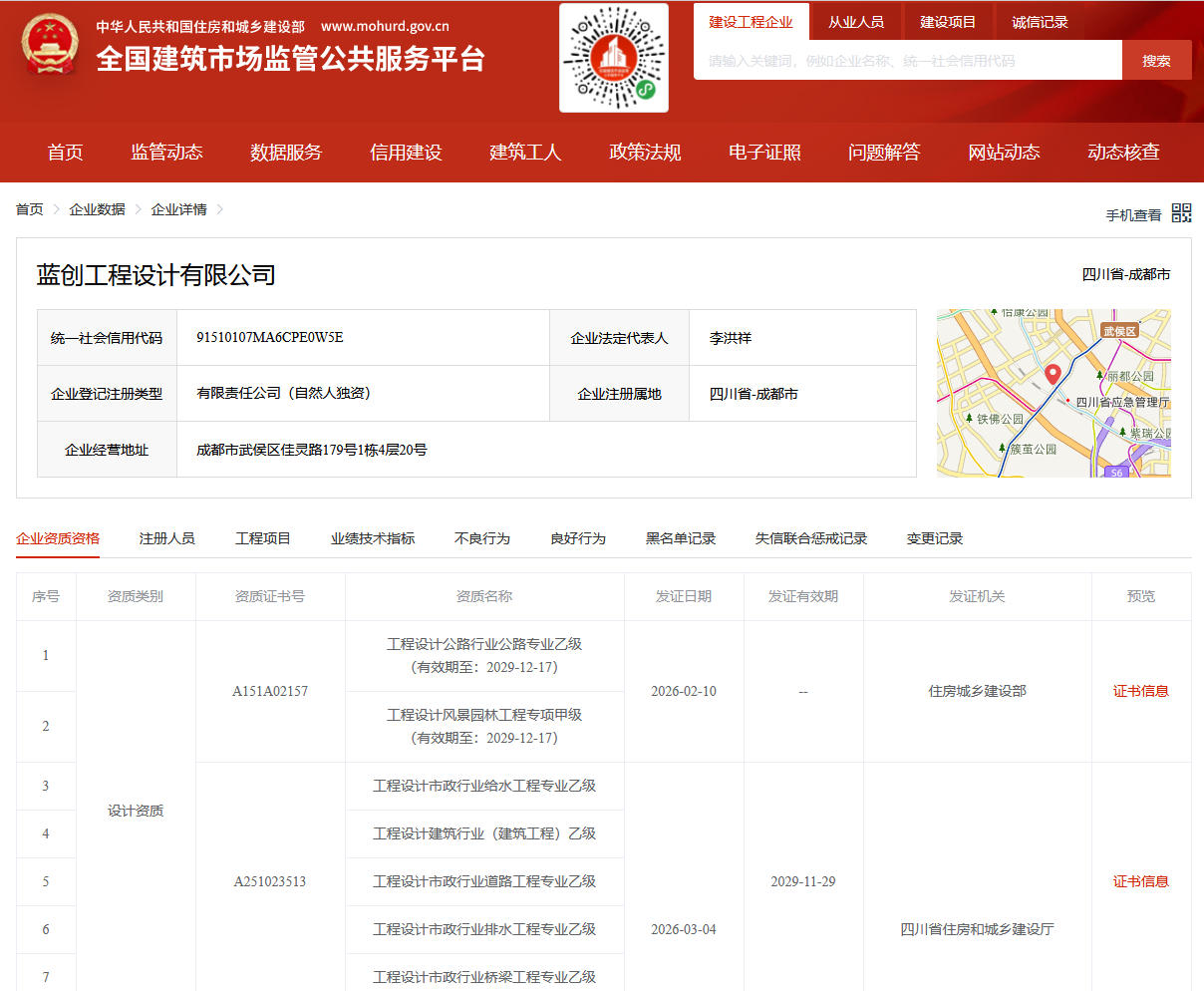Click the issuing authority 四川省住房和城乡建设厅
The height and width of the screenshot is (991, 1204).
coord(978,929)
